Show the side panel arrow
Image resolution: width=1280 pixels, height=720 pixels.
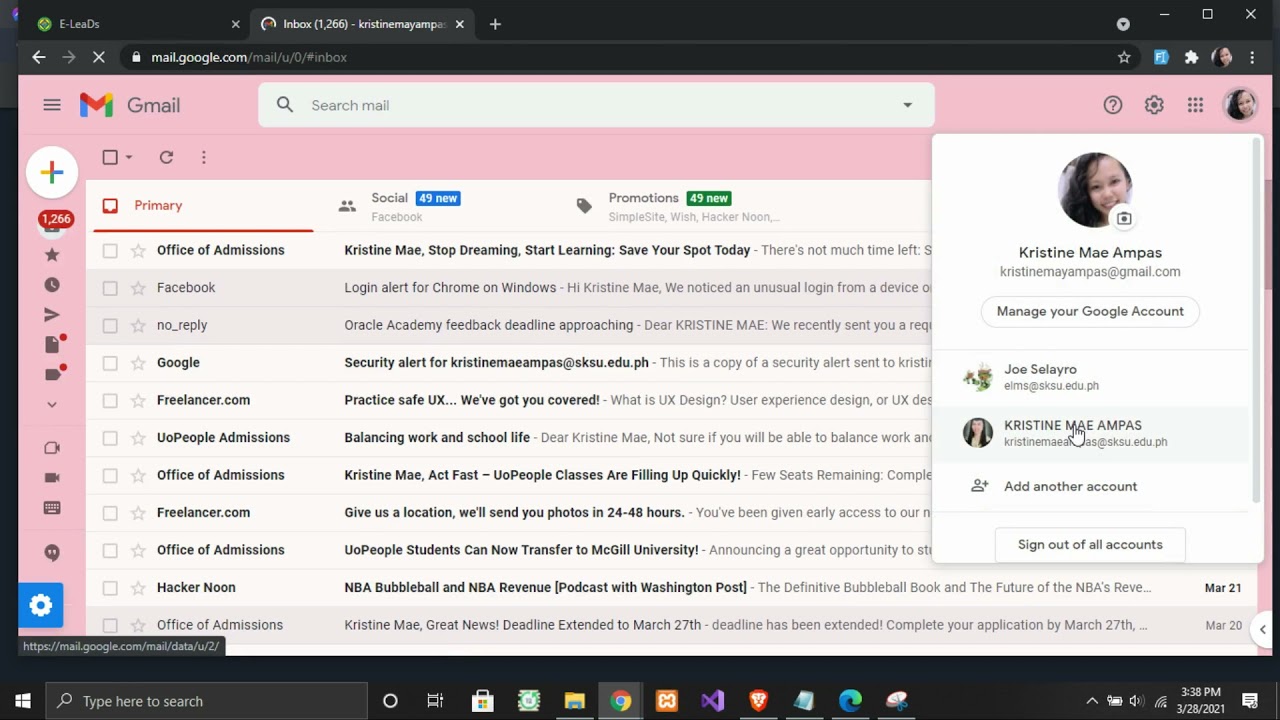click(1263, 629)
